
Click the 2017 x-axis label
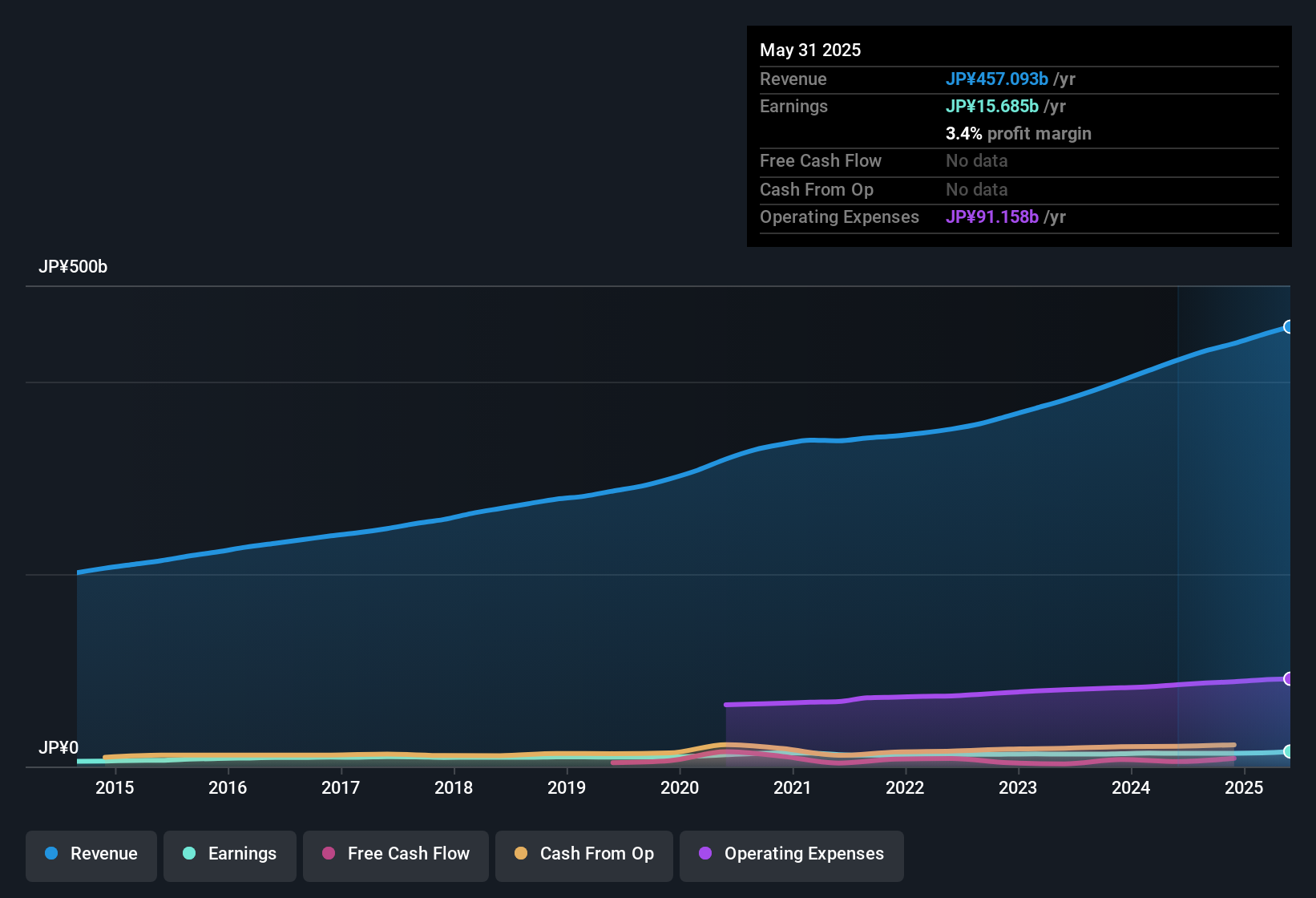pyautogui.click(x=341, y=787)
